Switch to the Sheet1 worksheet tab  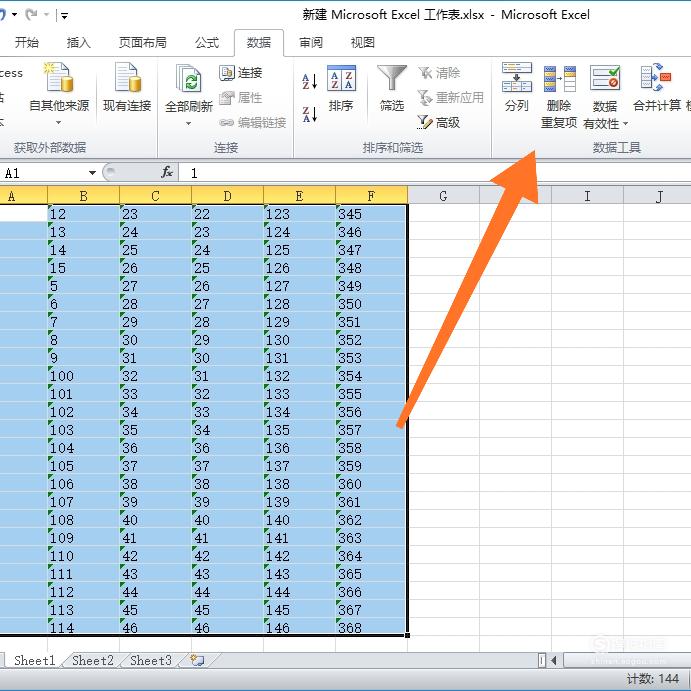34,660
